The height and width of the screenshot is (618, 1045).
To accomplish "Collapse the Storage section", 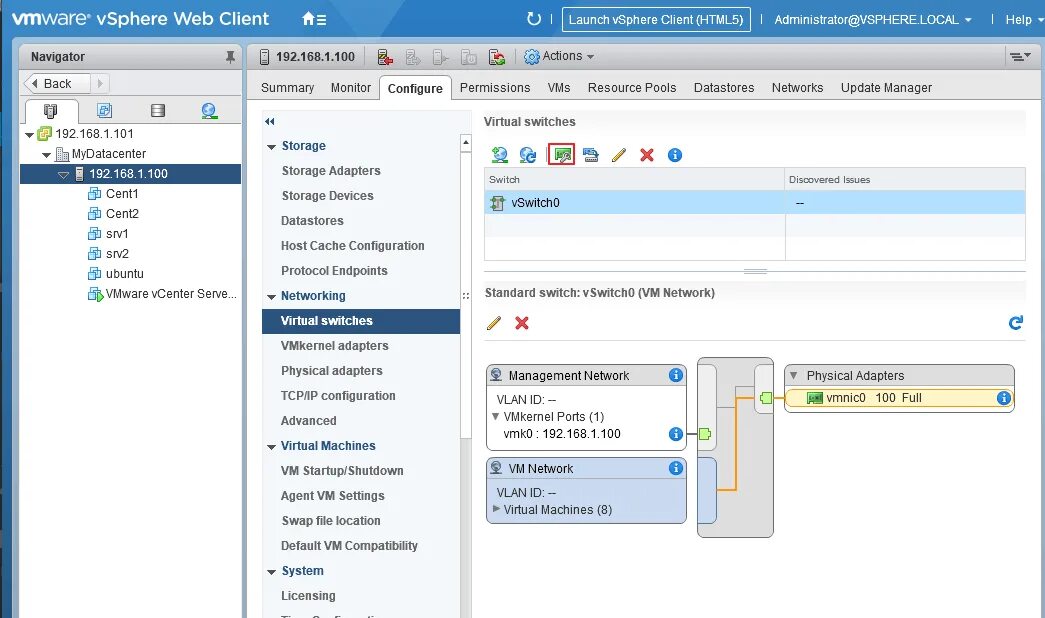I will (x=271, y=147).
